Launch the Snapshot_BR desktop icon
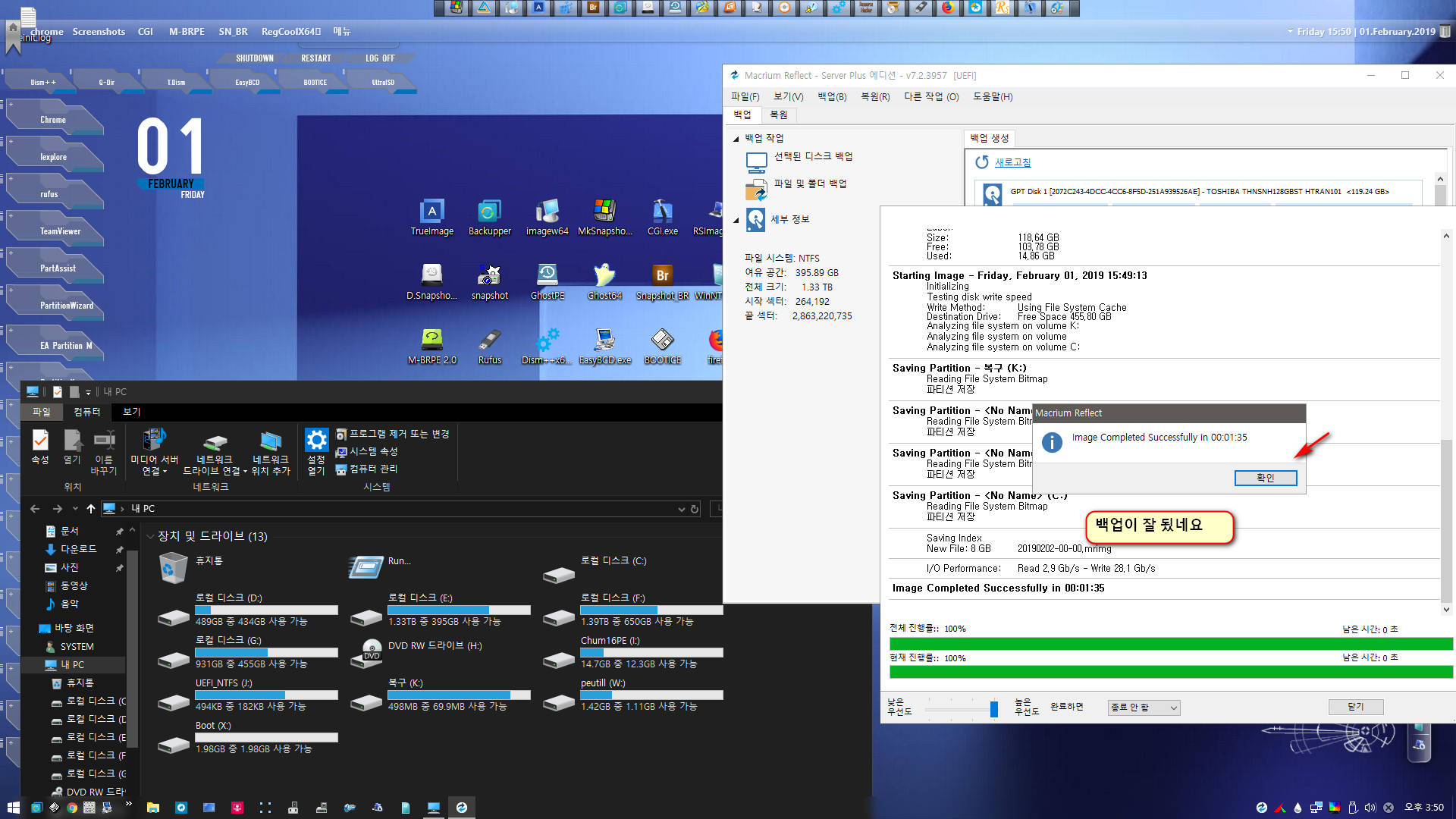This screenshot has height=819, width=1456. [x=662, y=281]
